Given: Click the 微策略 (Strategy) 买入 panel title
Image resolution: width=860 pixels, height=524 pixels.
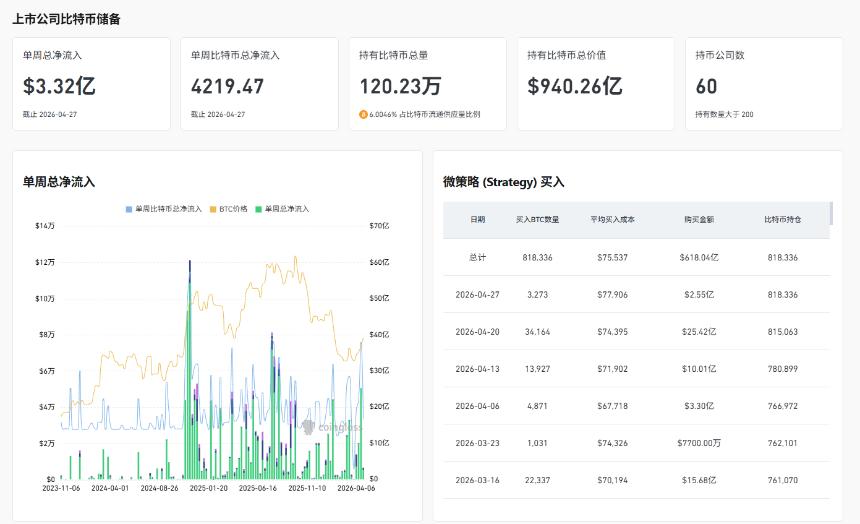Looking at the screenshot, I should pos(503,182).
